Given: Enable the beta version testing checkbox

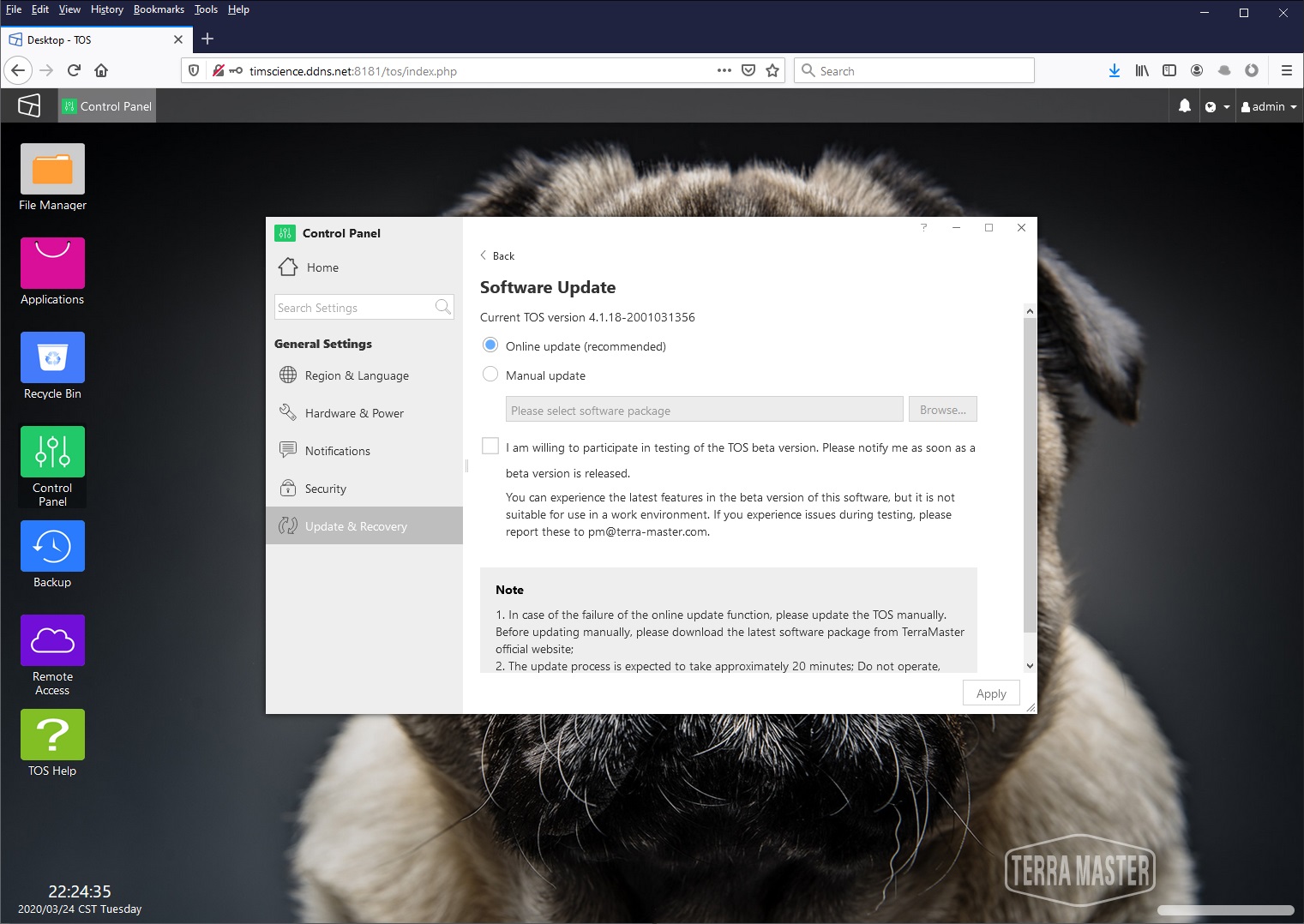Looking at the screenshot, I should coord(490,447).
